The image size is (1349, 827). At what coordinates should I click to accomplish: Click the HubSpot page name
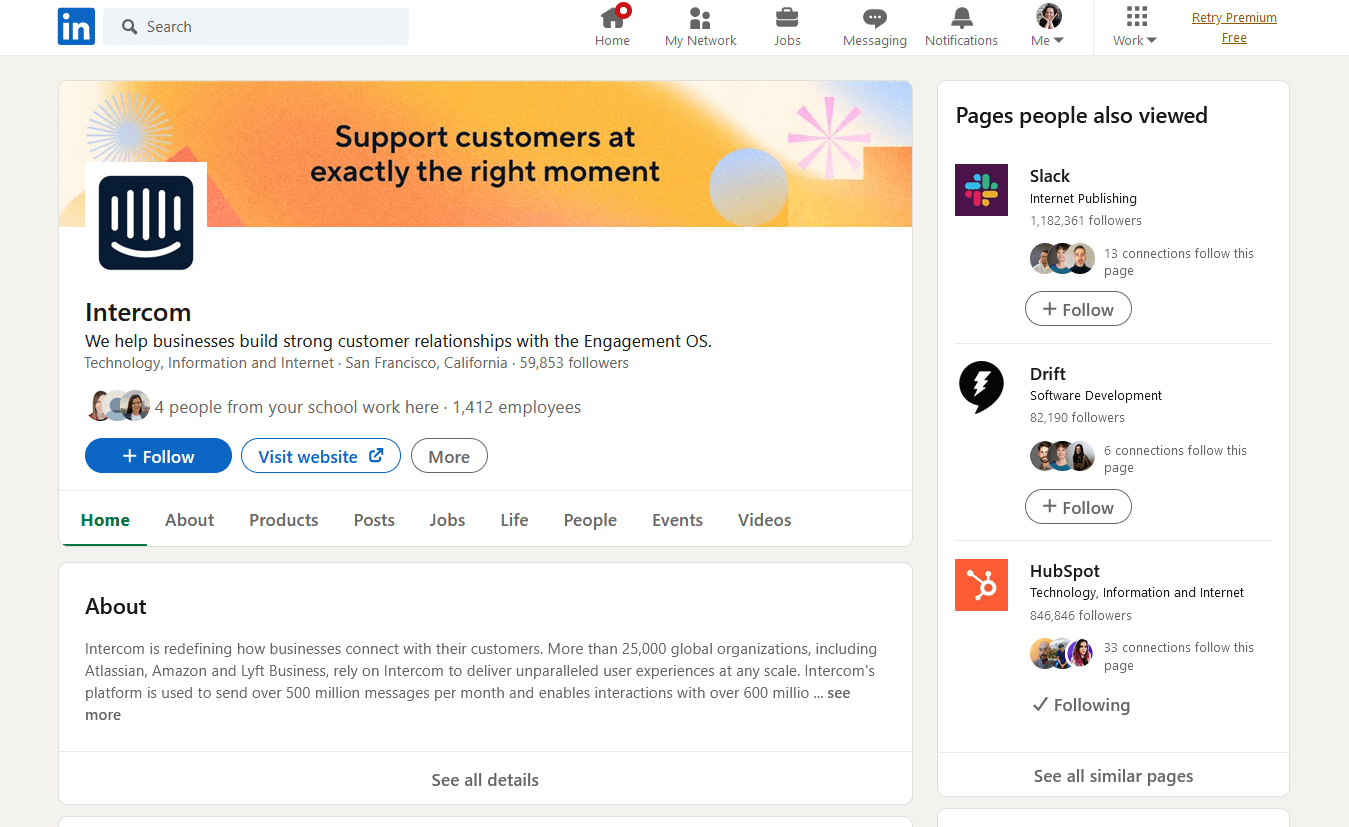point(1065,571)
